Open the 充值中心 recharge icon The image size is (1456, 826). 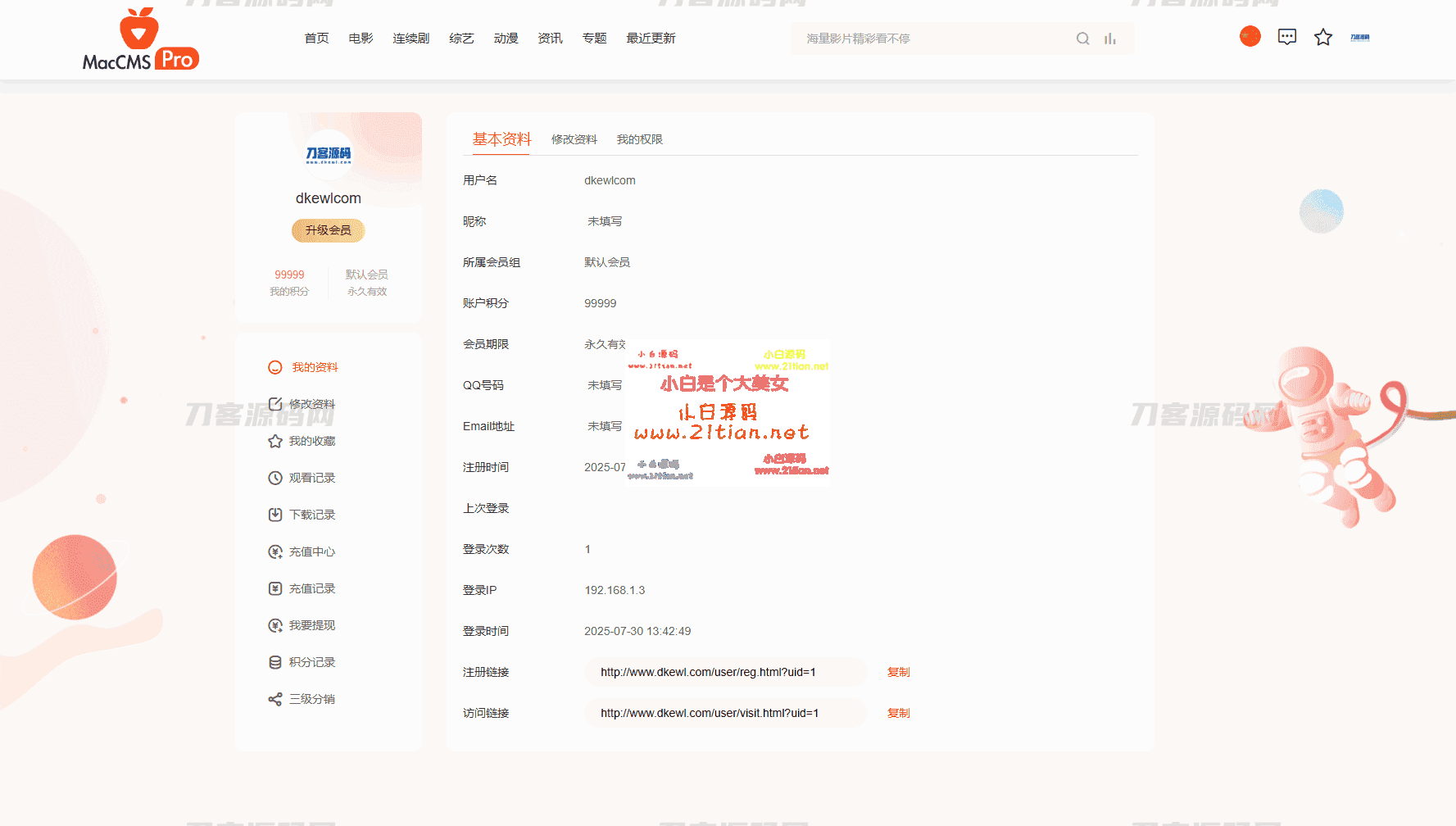click(x=274, y=551)
